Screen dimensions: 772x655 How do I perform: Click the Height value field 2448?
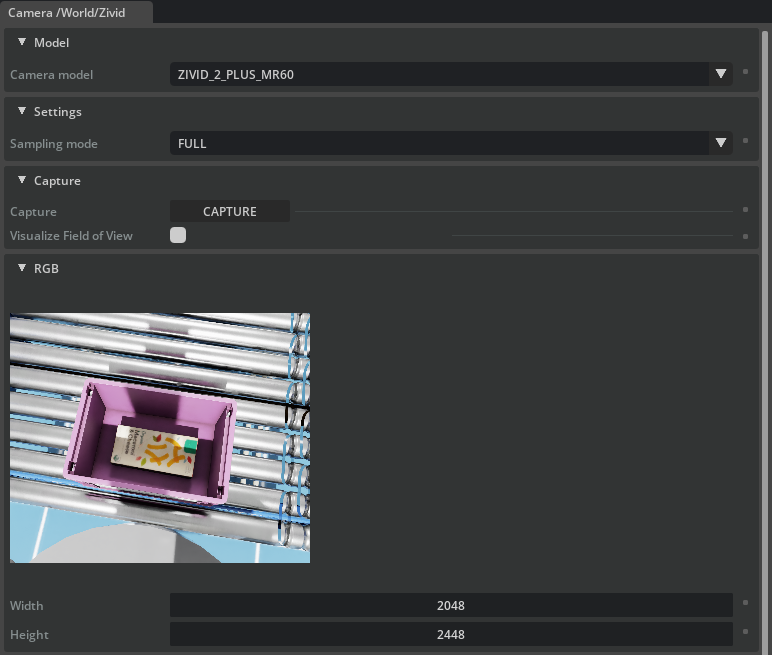coord(450,634)
